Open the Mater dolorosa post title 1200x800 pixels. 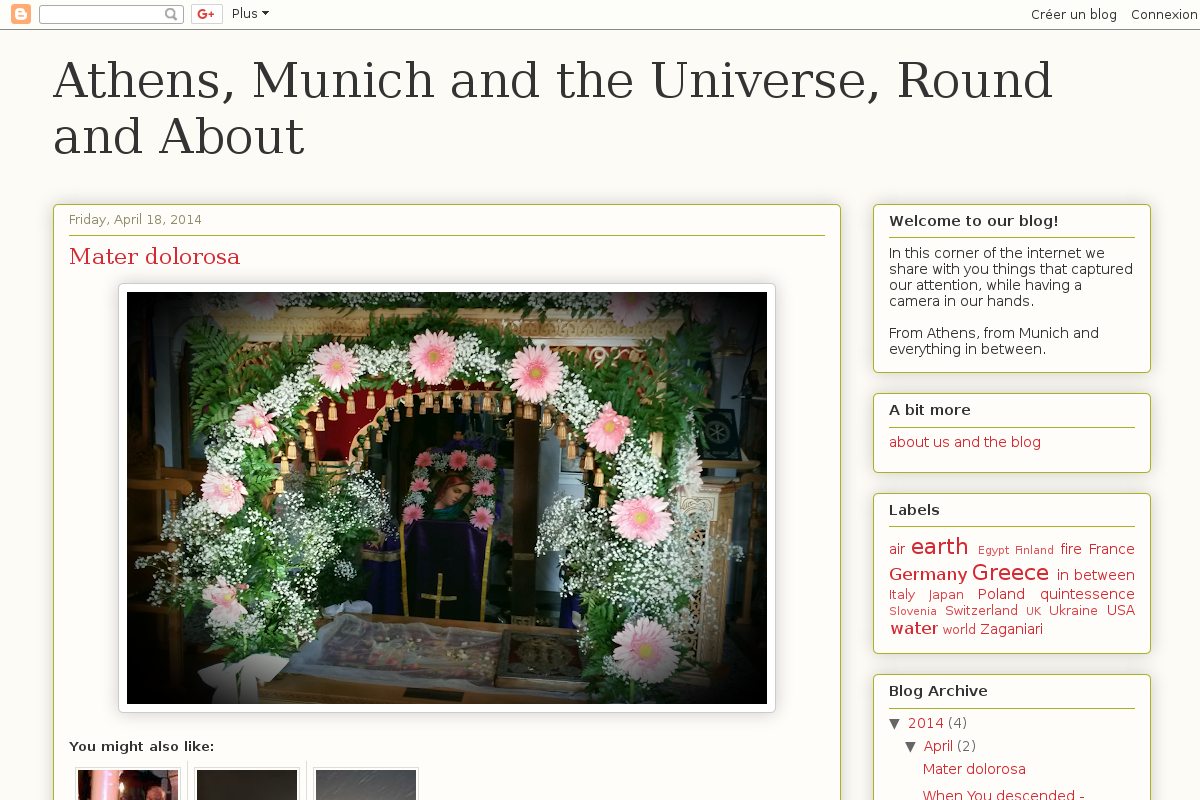[154, 257]
